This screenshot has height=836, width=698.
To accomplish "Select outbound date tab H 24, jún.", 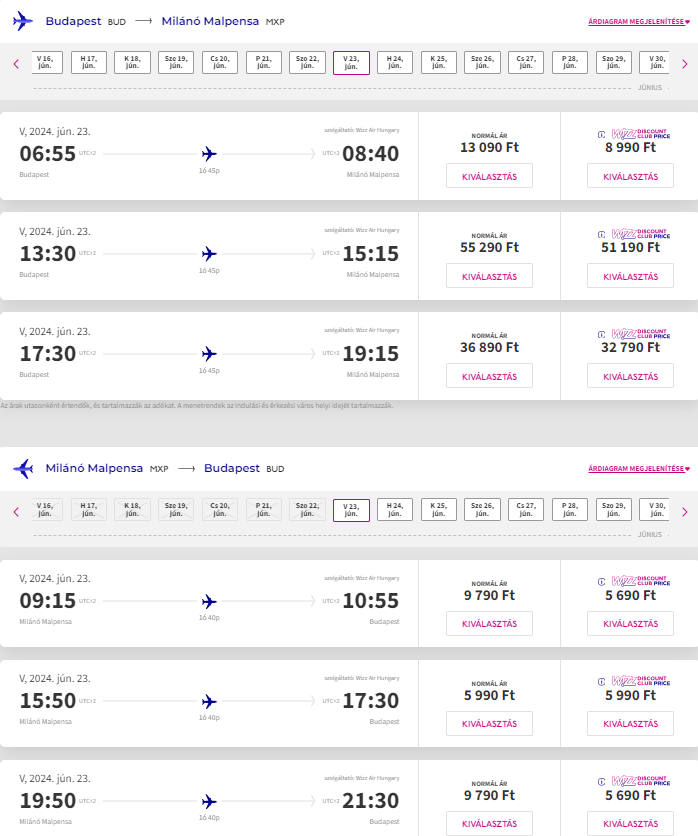I will pos(395,63).
